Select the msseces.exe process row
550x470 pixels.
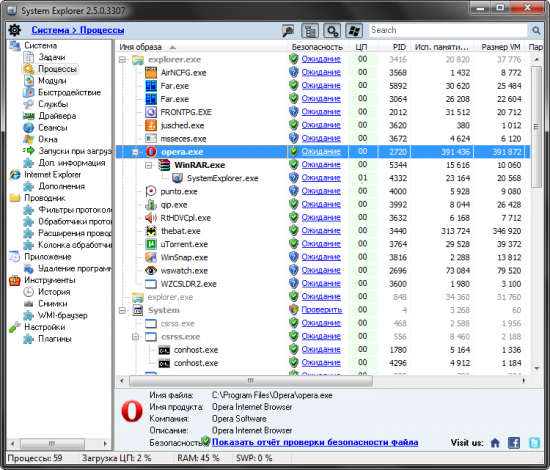323,139
